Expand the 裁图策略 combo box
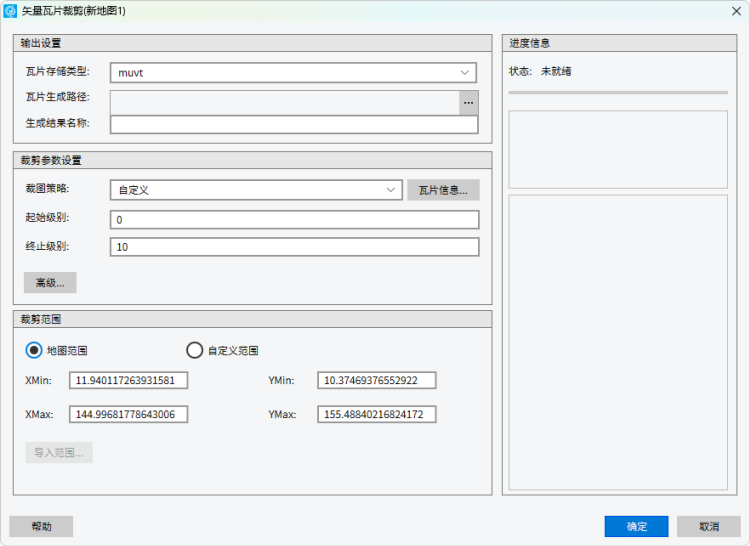The width and height of the screenshot is (750, 546). (x=256, y=190)
